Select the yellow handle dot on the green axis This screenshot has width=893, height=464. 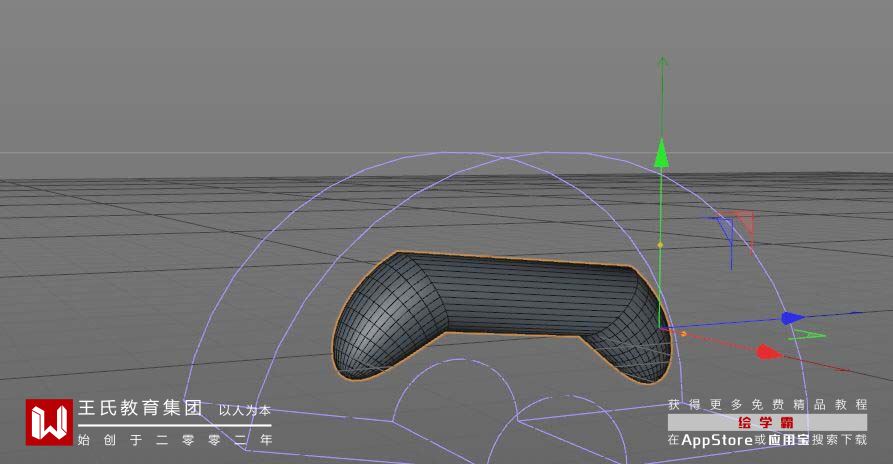(661, 245)
